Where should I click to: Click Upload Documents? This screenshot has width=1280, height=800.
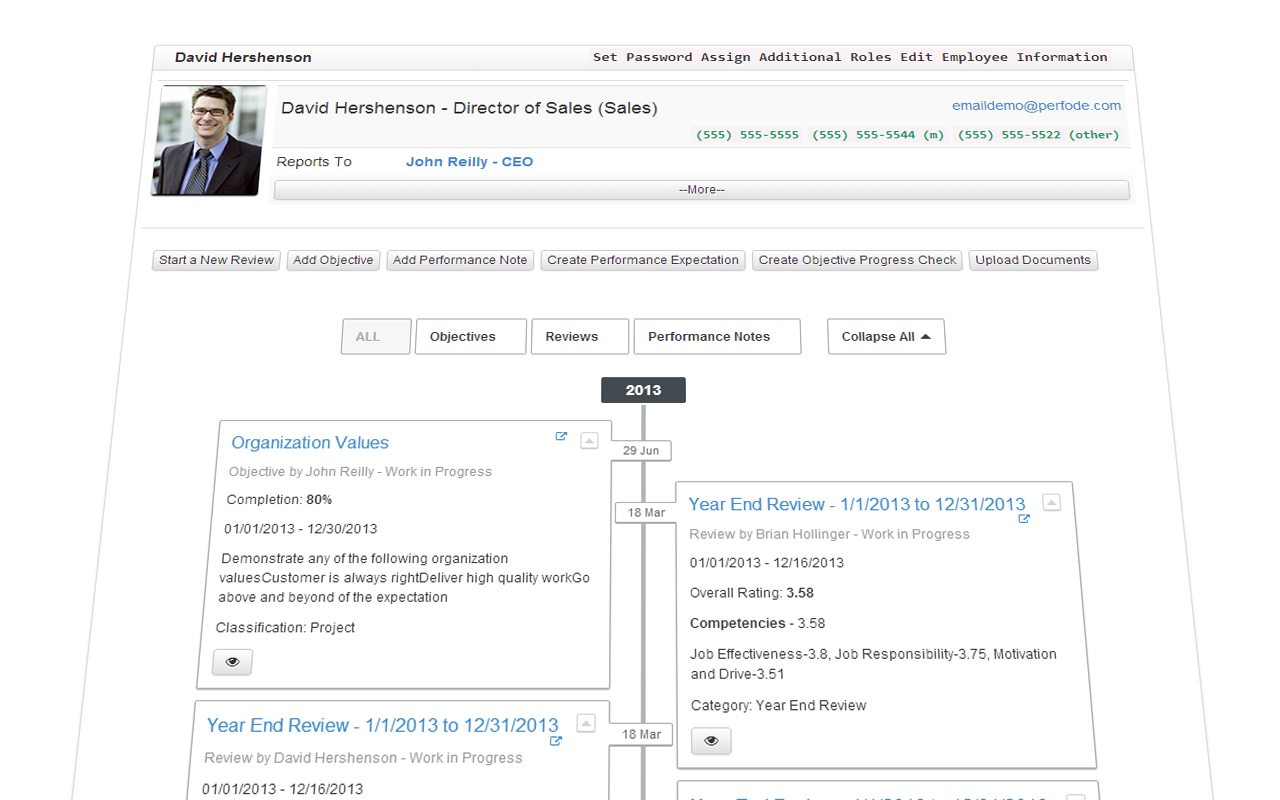point(1033,260)
